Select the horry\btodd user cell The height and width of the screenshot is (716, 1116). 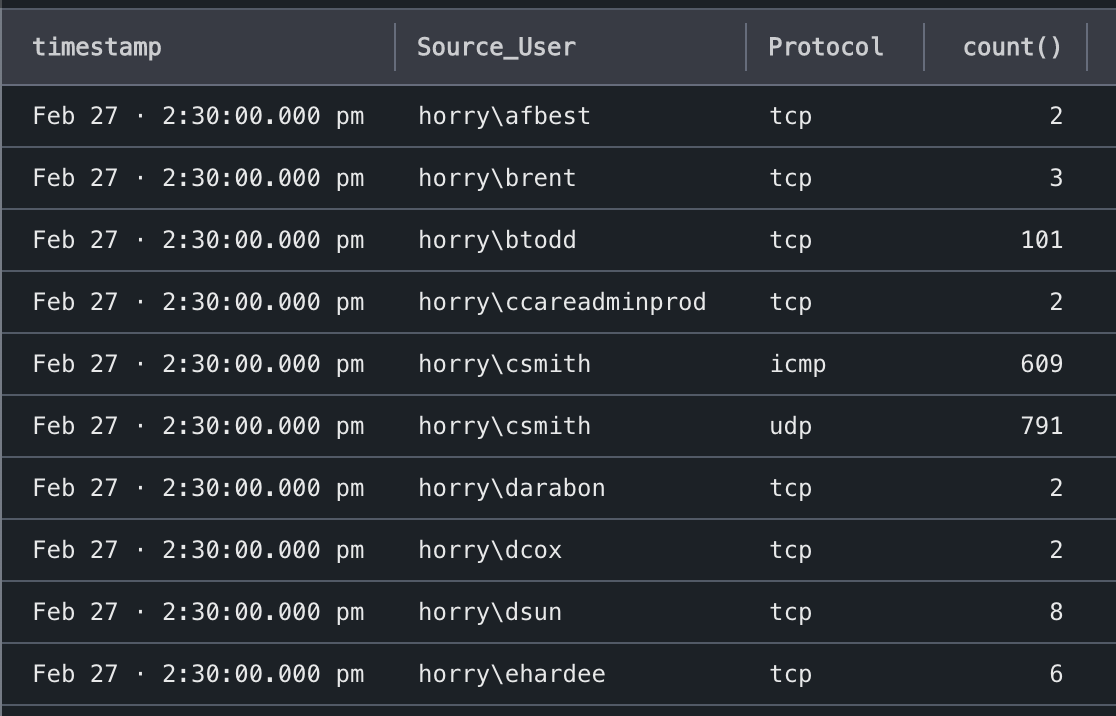[x=497, y=240]
